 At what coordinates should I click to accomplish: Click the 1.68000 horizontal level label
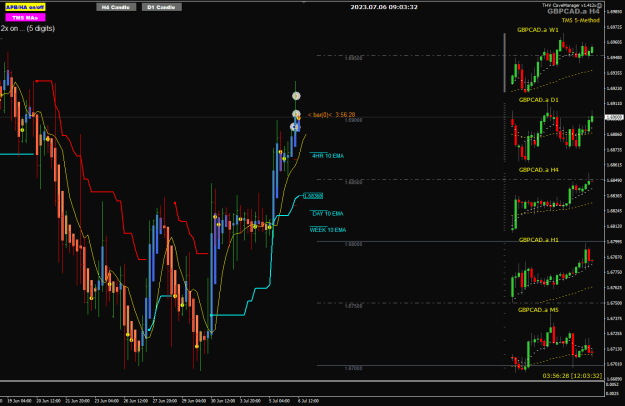353,244
